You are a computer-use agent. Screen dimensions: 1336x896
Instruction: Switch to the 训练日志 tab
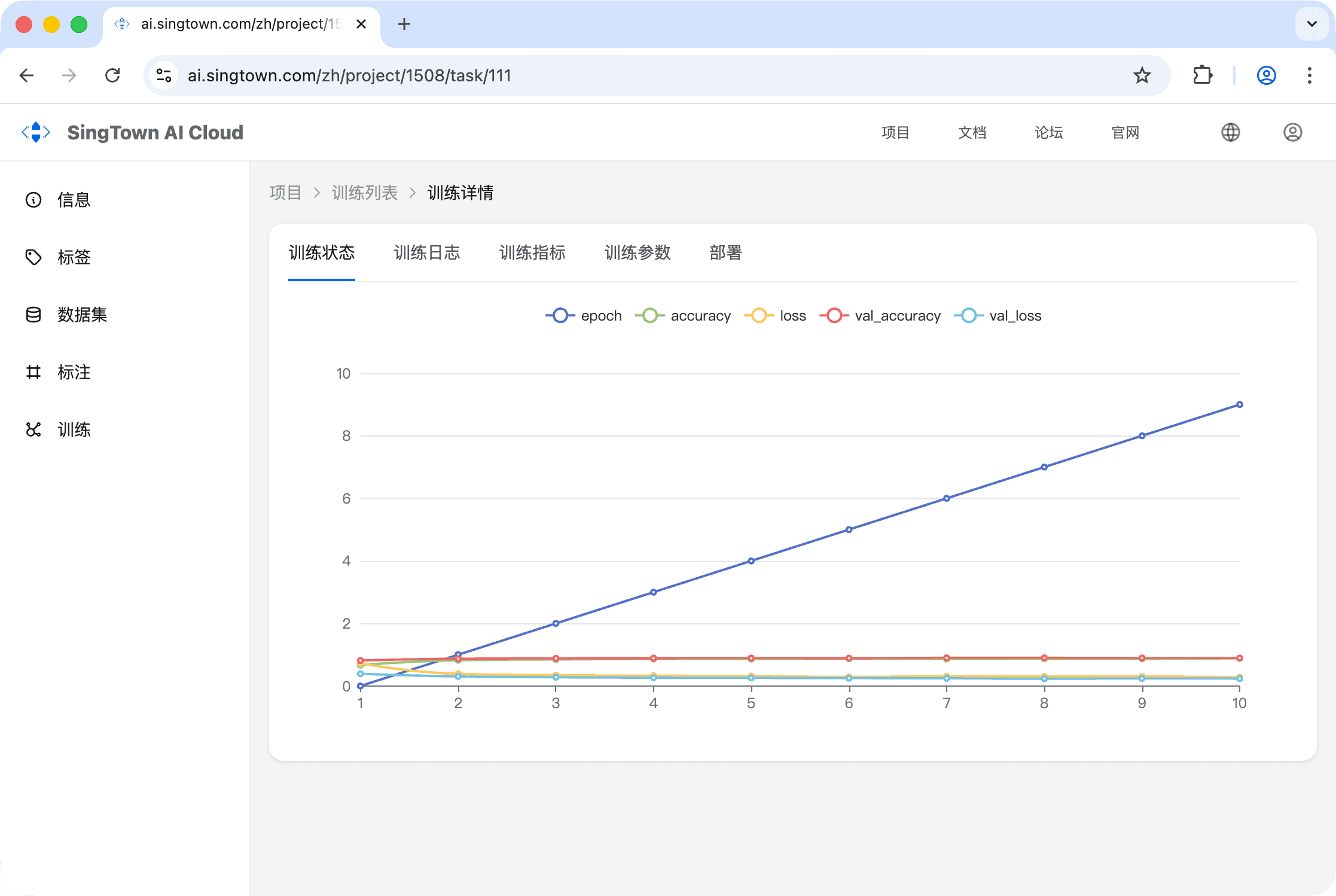click(x=426, y=252)
